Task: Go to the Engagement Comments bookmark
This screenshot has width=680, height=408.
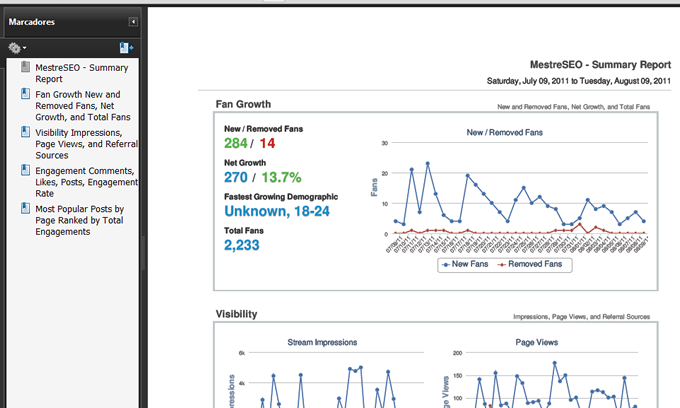Action: point(85,182)
